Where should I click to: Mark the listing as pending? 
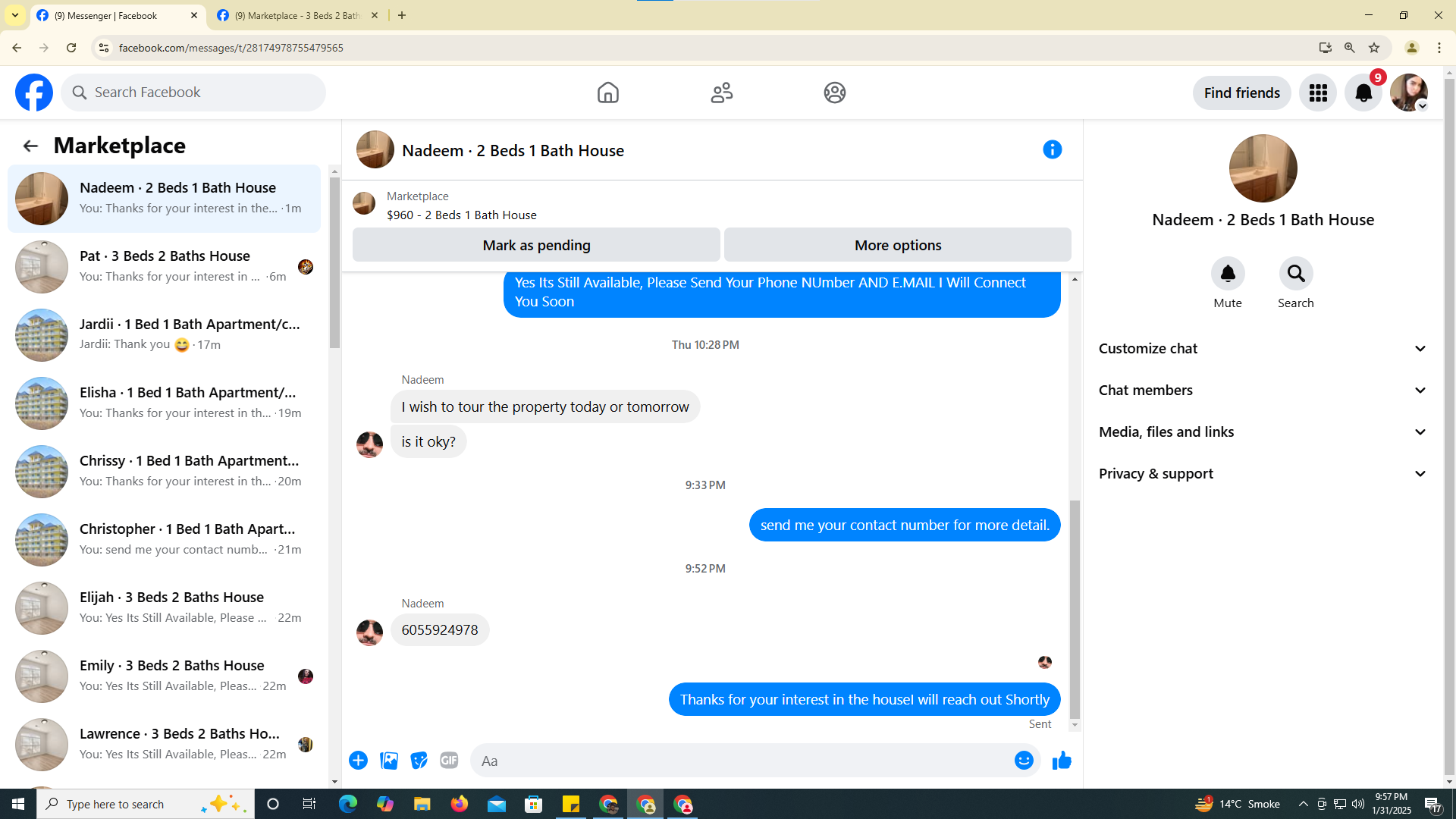pyautogui.click(x=536, y=245)
